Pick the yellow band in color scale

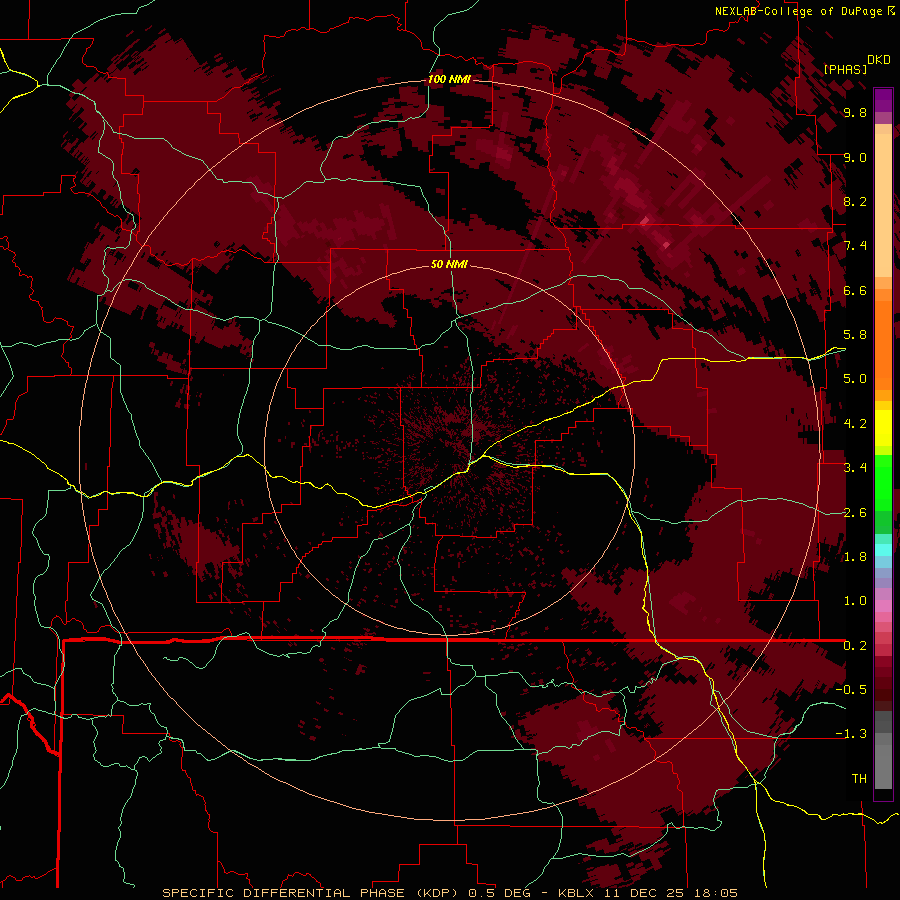883,429
